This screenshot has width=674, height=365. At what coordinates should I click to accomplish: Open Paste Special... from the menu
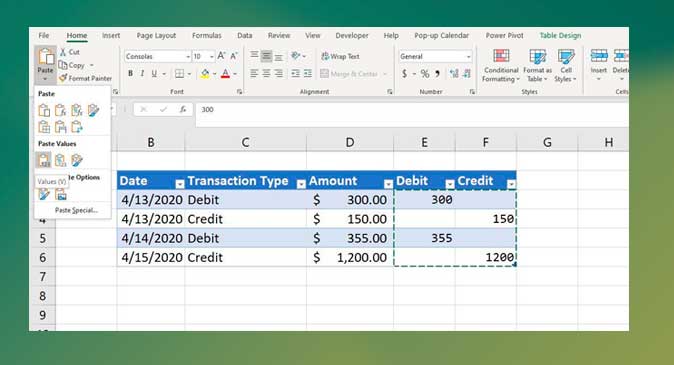point(76,210)
